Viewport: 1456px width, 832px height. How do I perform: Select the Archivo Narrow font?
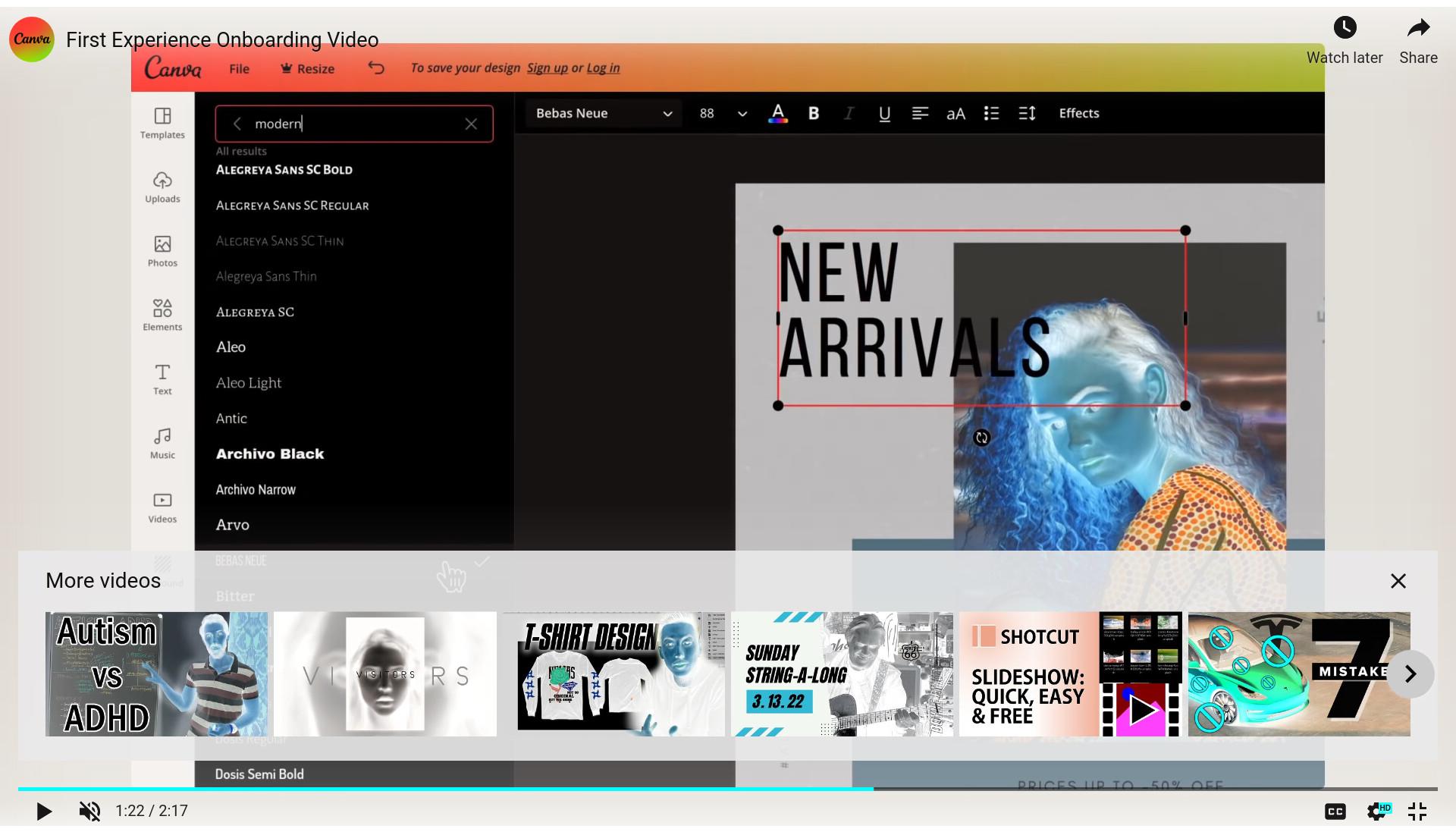pos(256,489)
